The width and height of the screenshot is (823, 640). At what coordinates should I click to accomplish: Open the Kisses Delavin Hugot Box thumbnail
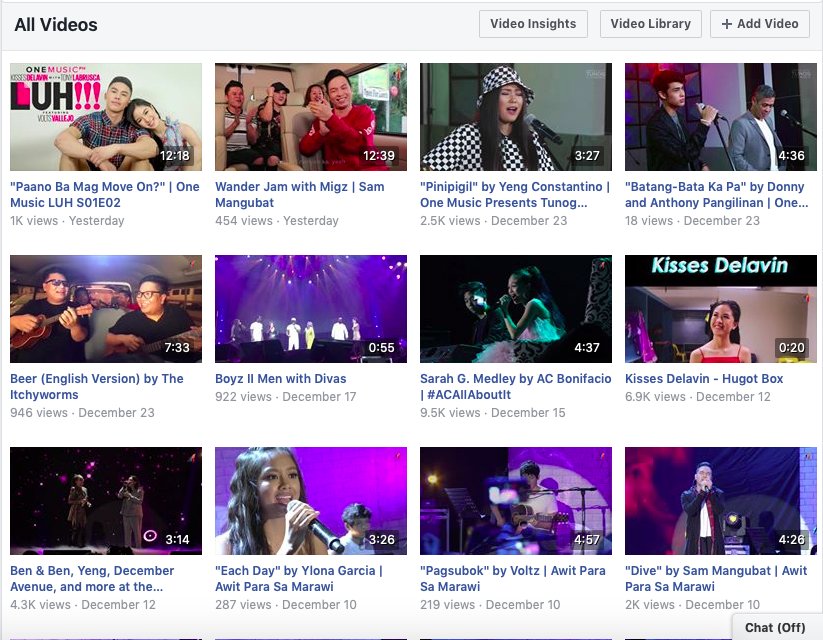coord(721,309)
